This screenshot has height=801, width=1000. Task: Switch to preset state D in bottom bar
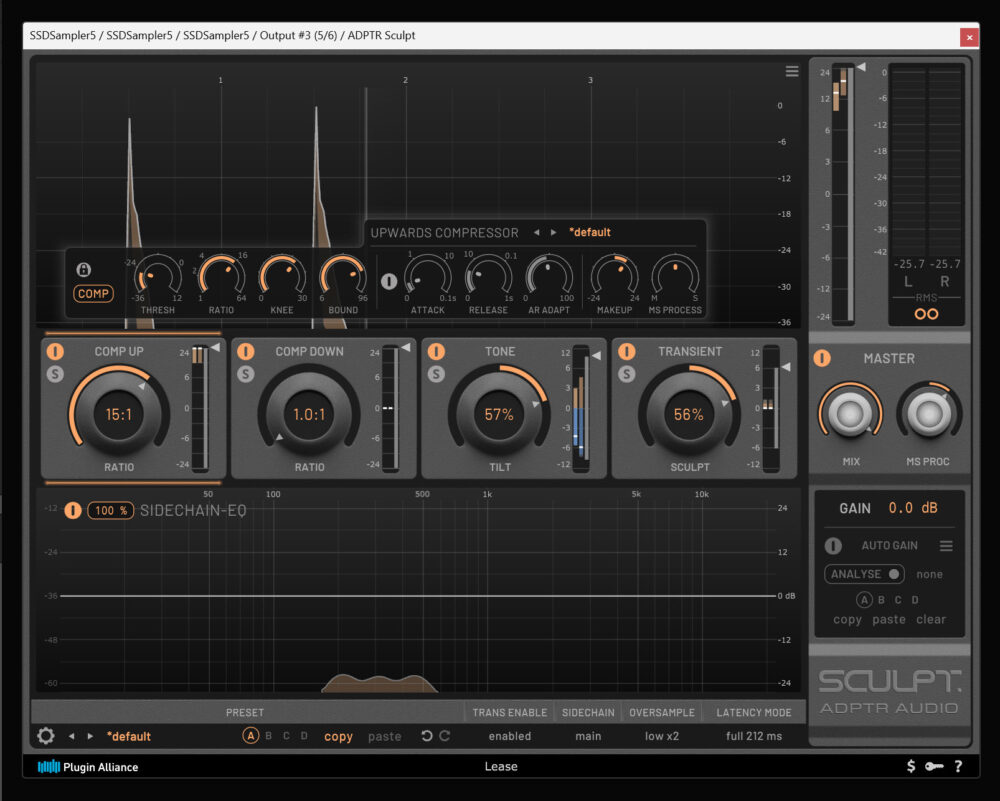point(304,736)
